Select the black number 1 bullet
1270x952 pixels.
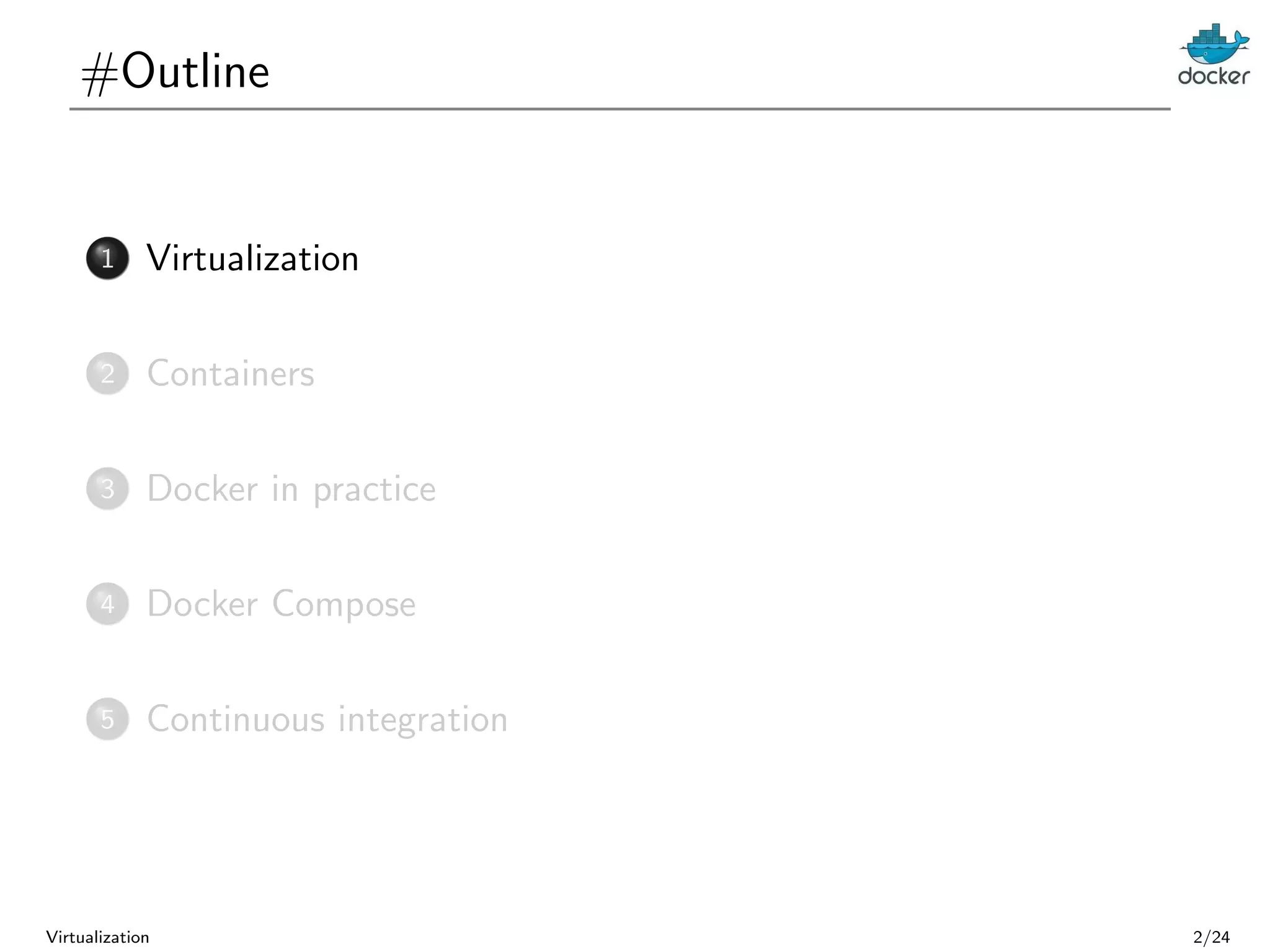pos(107,258)
